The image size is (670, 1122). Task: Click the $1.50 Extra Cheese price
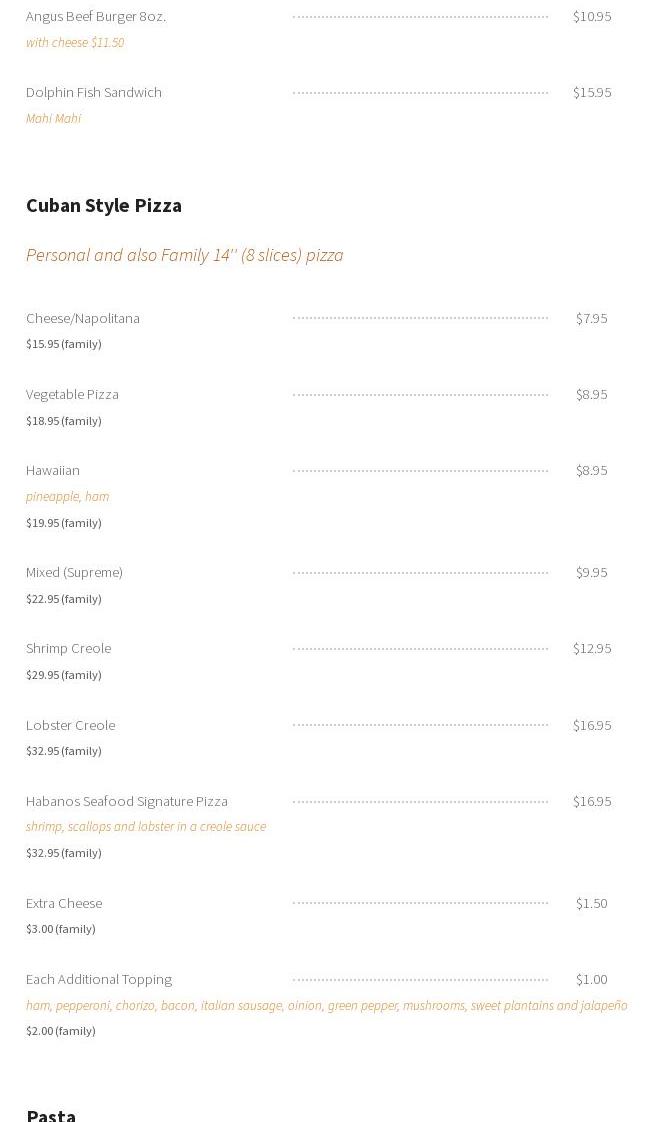click(x=592, y=904)
